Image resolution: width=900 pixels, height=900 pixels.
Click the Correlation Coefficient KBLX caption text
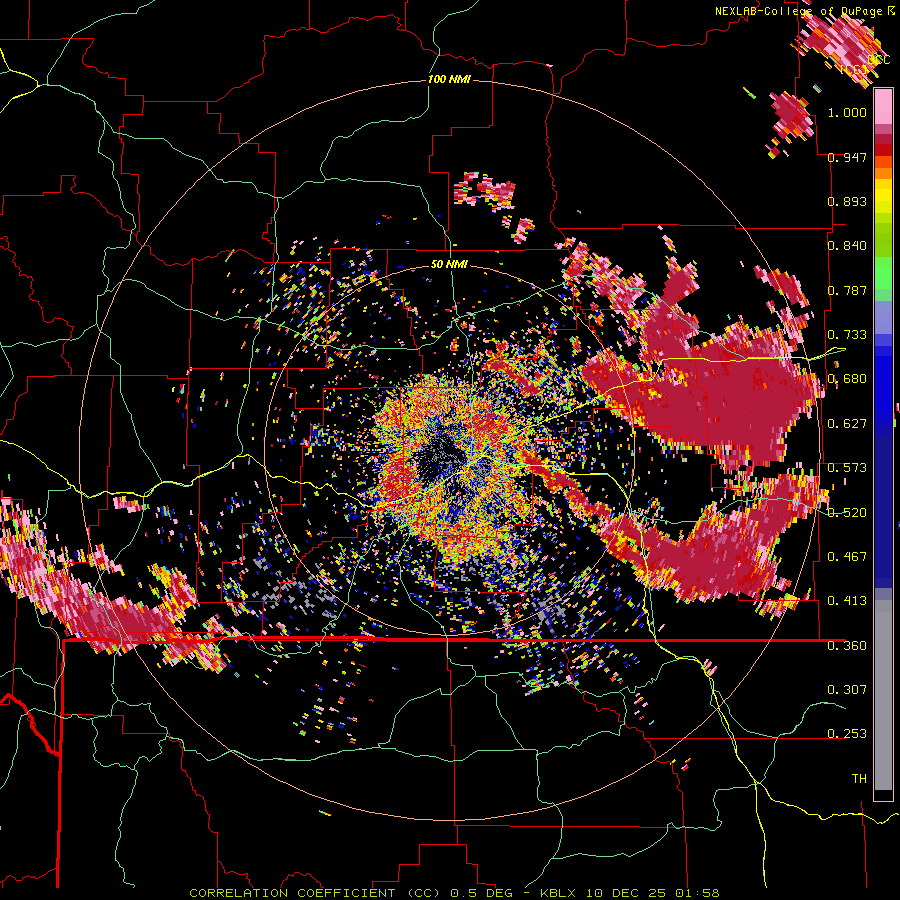[x=454, y=893]
